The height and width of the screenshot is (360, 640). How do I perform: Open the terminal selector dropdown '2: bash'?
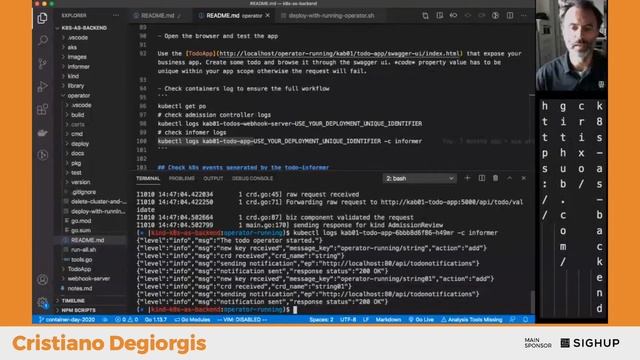[x=420, y=178]
